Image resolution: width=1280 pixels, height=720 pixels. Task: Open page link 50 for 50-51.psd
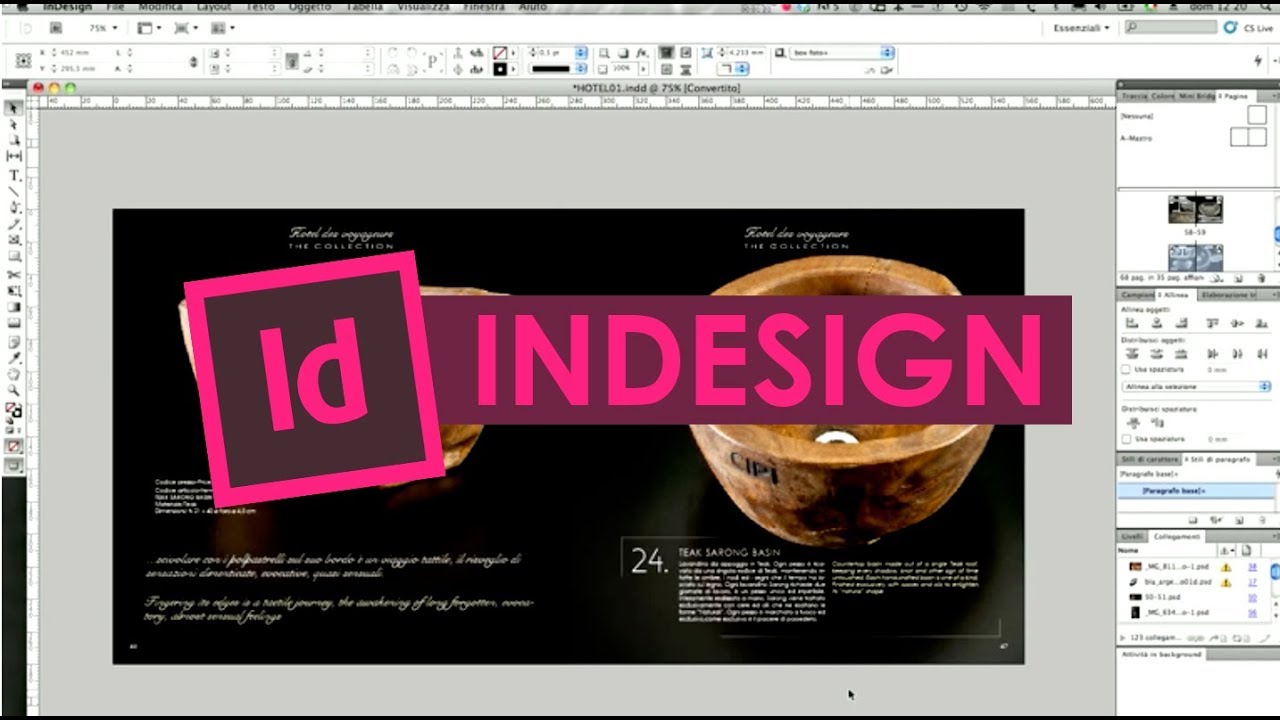tap(1252, 597)
